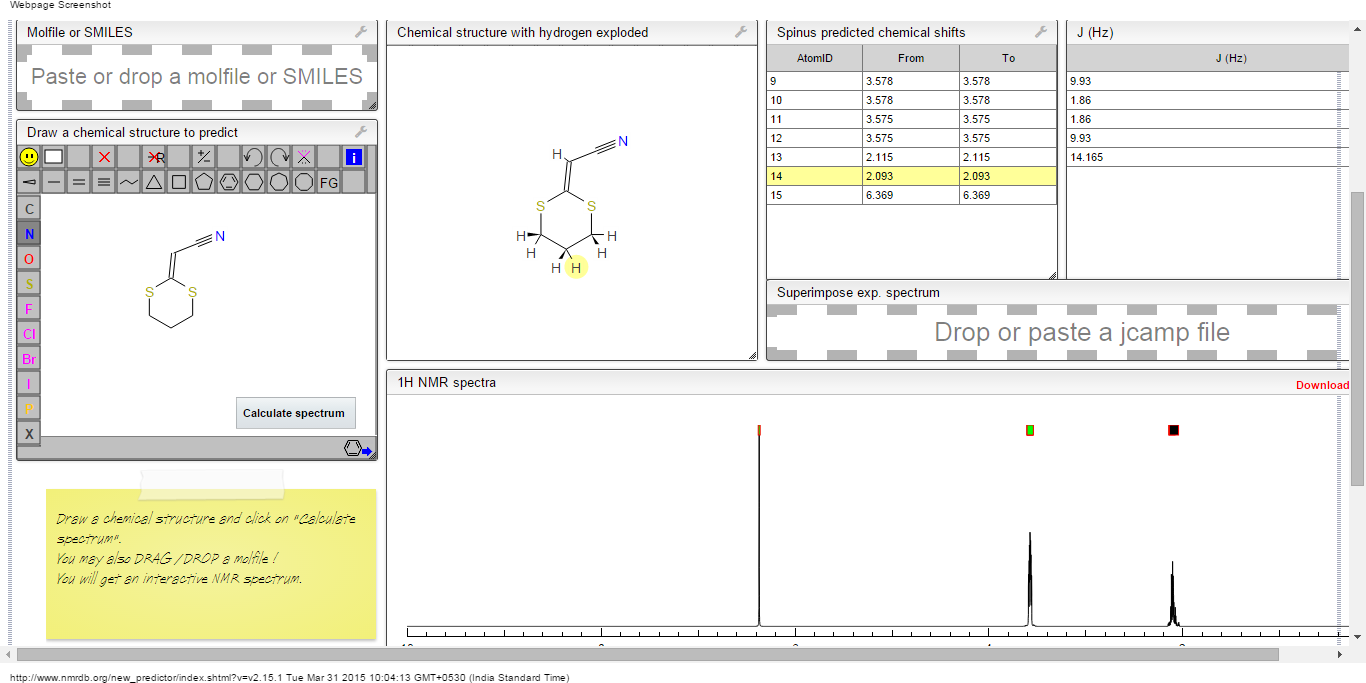Select the FG functional group tool

pos(329,182)
